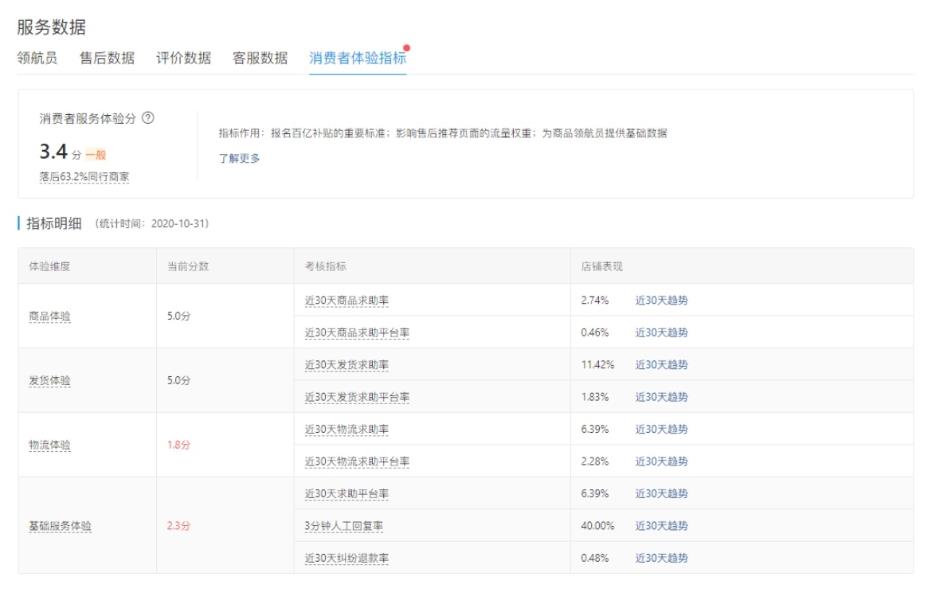Click the 近30天纠纷退款率 metric name
Image resolution: width=930 pixels, height=591 pixels.
tap(347, 558)
